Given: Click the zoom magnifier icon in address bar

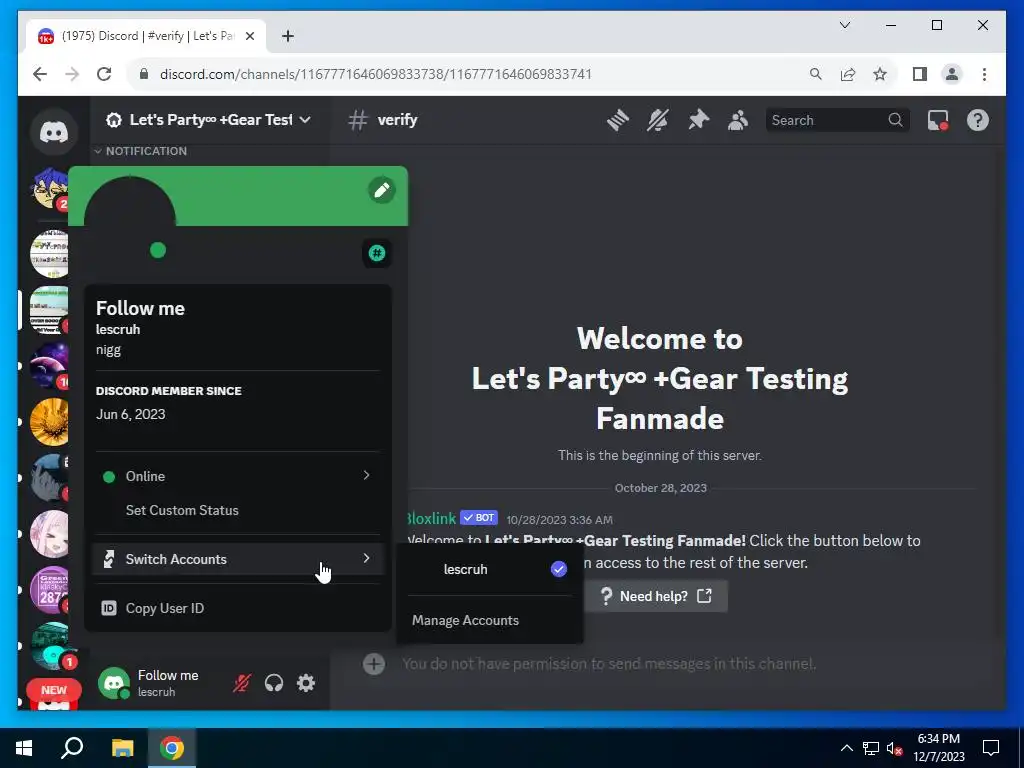Looking at the screenshot, I should point(816,74).
